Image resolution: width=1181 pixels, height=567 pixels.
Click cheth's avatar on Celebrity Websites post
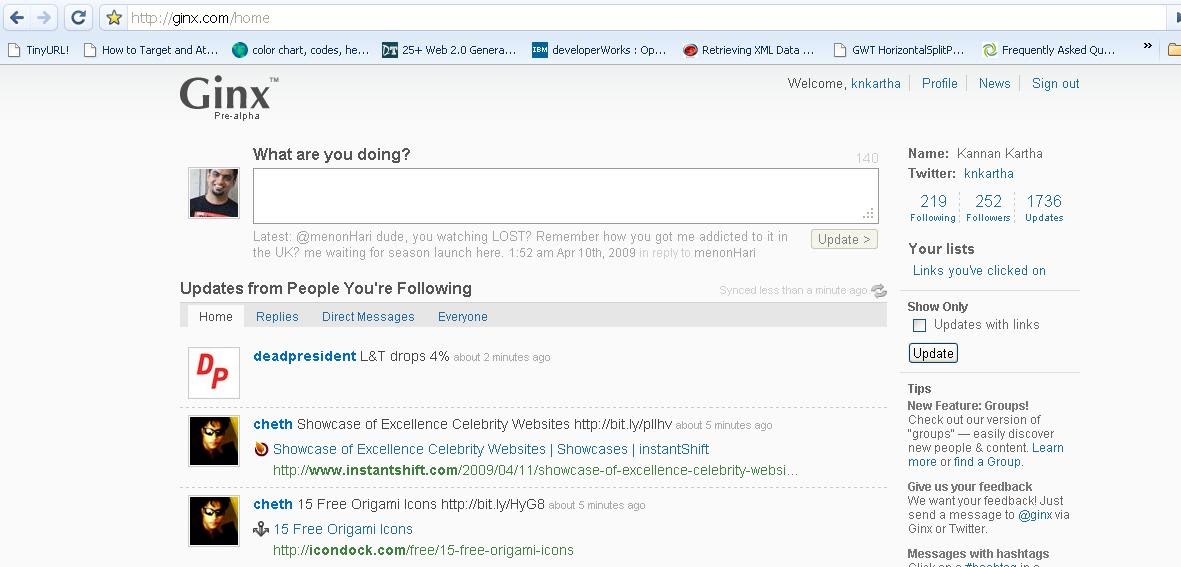[214, 440]
